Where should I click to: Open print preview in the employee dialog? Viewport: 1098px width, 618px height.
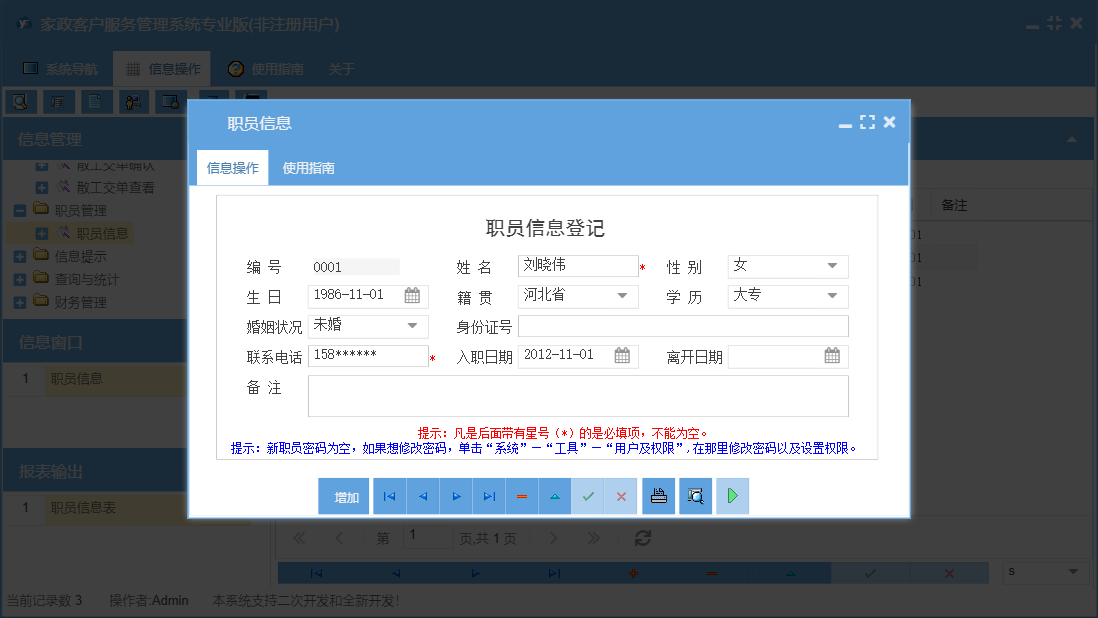(695, 495)
